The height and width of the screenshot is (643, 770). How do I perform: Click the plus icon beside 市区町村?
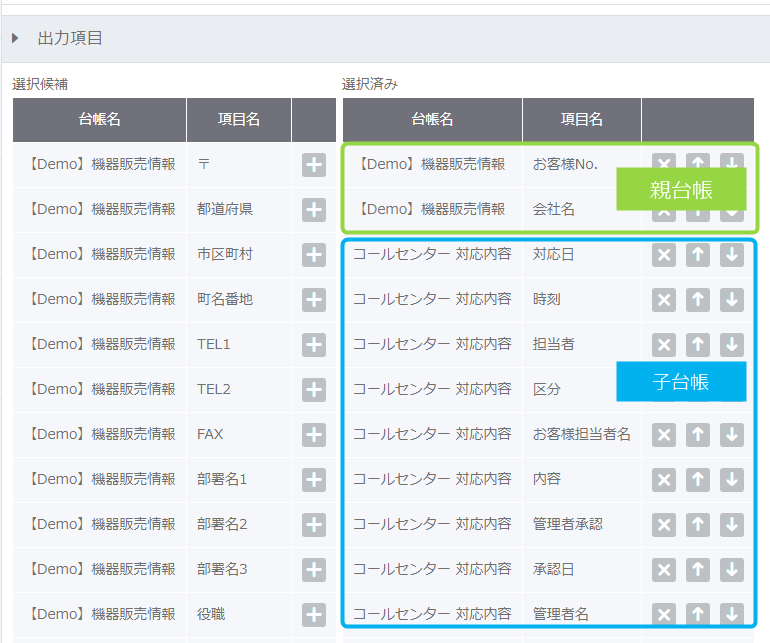314,255
